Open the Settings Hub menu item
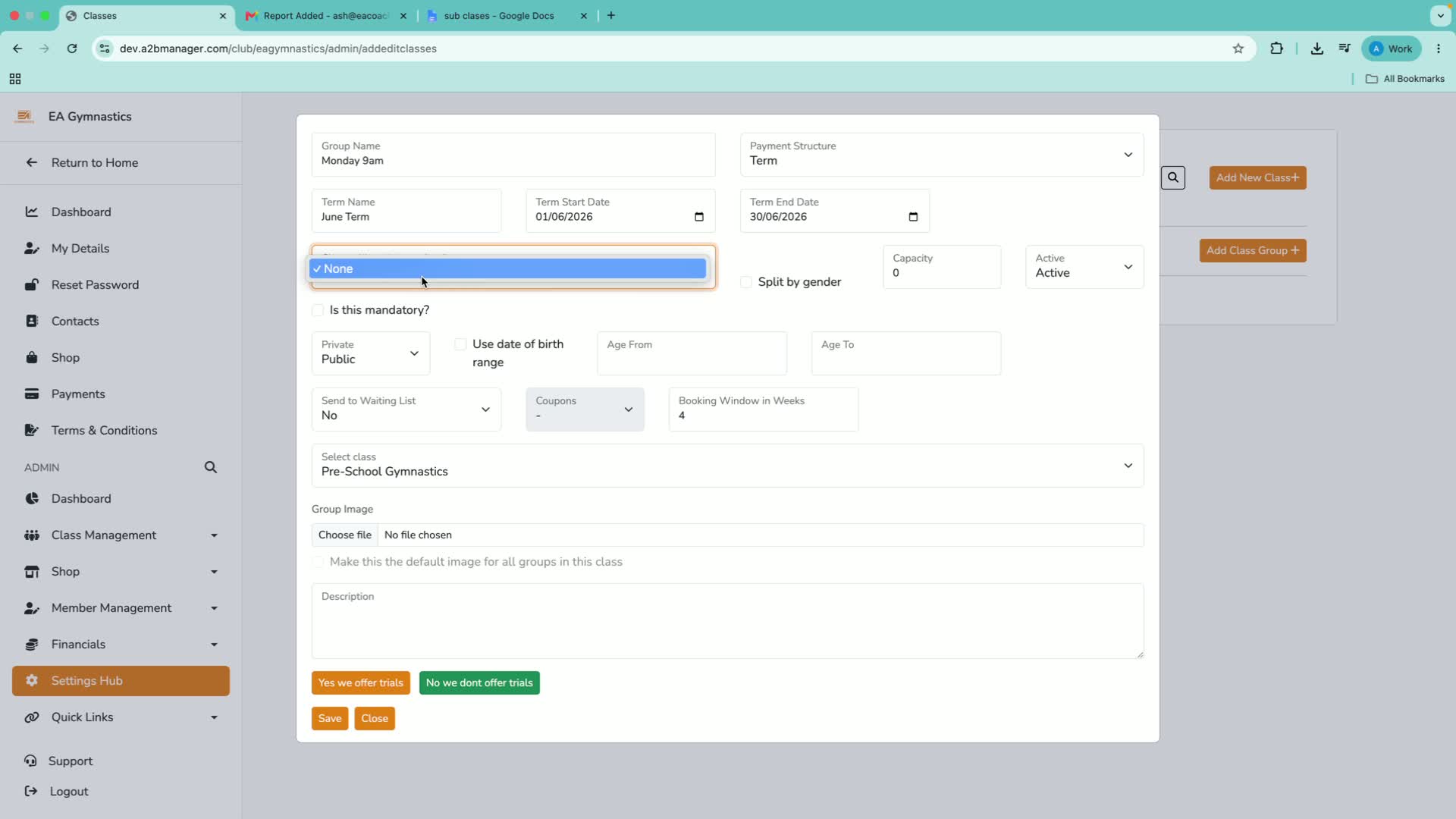This screenshot has height=819, width=1456. point(121,681)
